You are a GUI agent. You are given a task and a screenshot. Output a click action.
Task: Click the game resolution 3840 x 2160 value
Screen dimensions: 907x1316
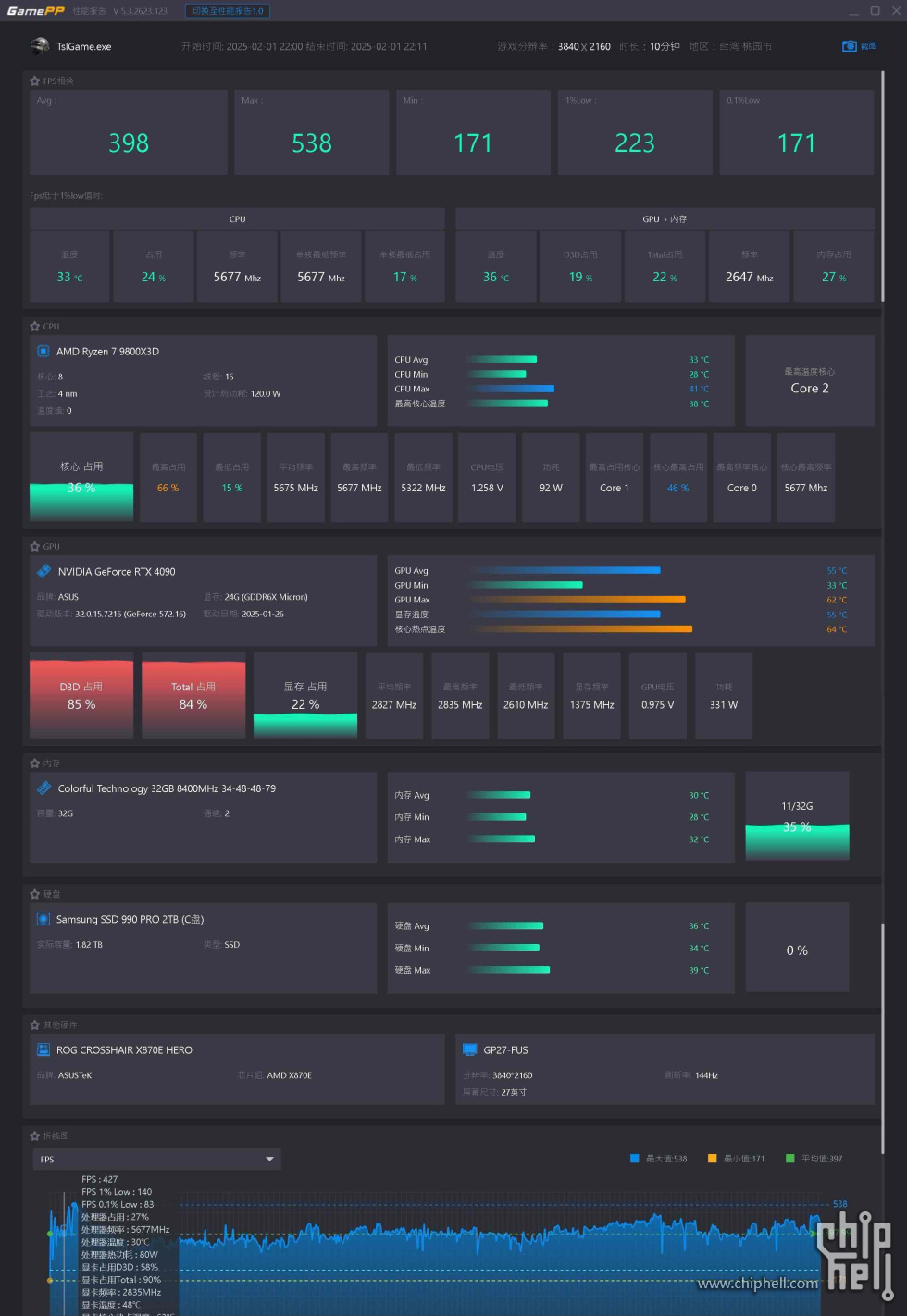point(584,46)
